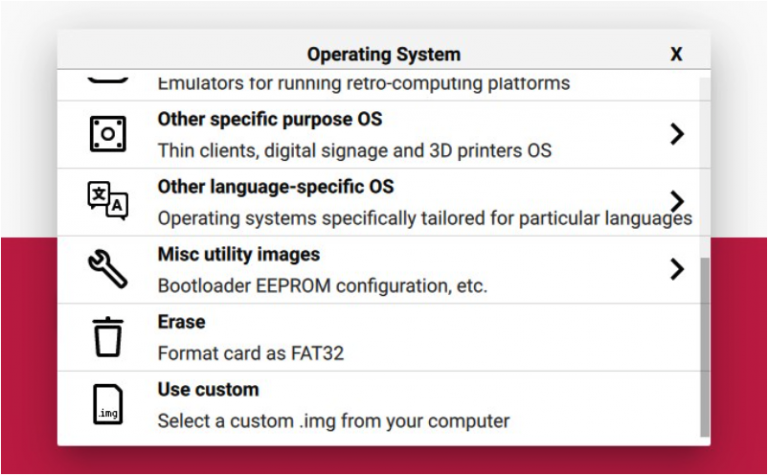Viewport: 768px width, 476px height.
Task: Expand Other specific purpose OS chevron
Action: [x=677, y=134]
